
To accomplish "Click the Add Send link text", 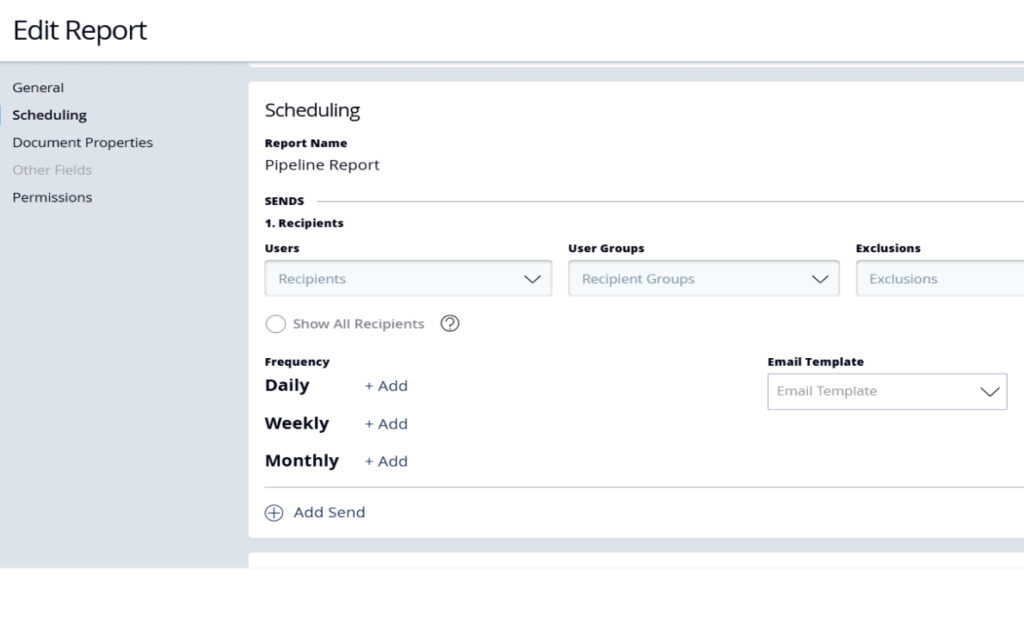I will (329, 512).
